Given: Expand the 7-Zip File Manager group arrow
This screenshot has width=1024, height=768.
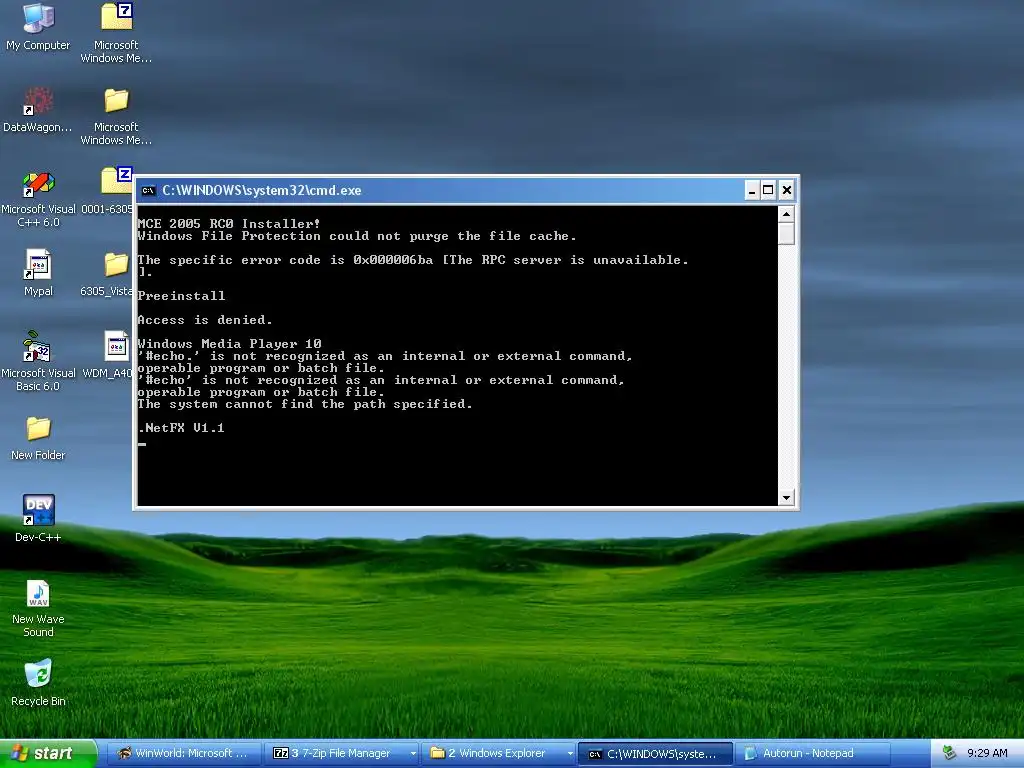Looking at the screenshot, I should click(x=413, y=754).
